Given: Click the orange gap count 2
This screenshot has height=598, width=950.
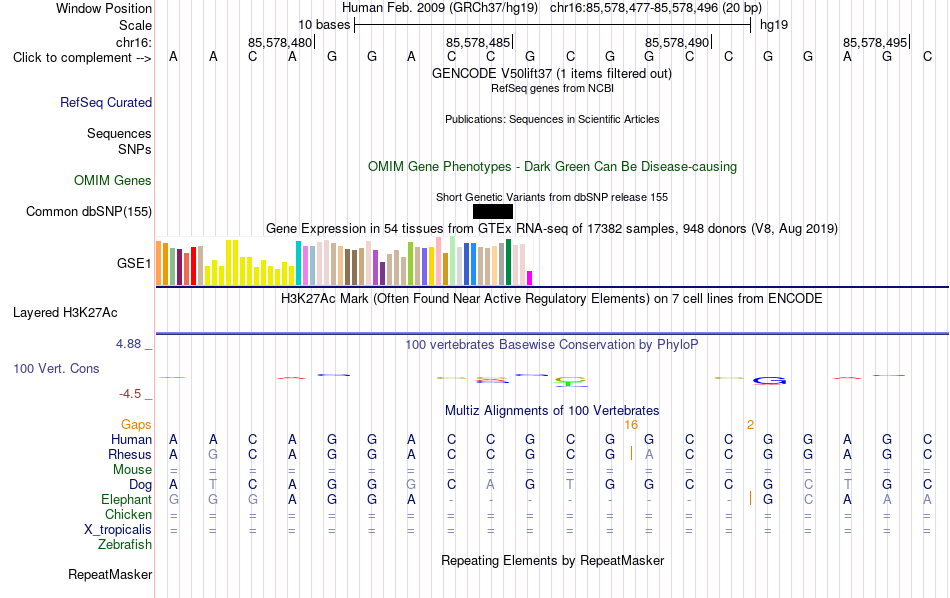Looking at the screenshot, I should 751,425.
